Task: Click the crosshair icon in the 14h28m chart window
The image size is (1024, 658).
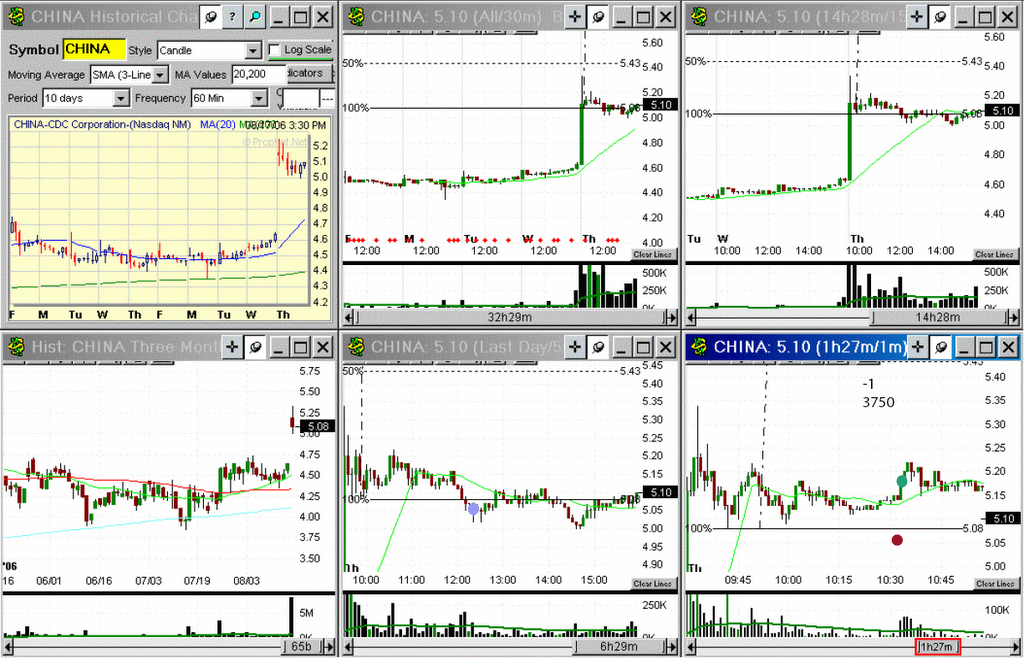Action: tap(917, 17)
